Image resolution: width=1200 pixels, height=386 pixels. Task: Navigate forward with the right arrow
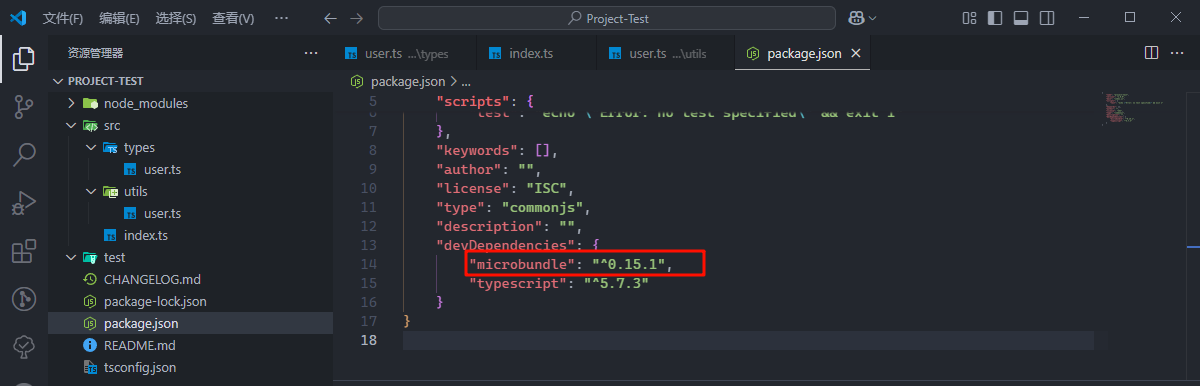click(357, 18)
